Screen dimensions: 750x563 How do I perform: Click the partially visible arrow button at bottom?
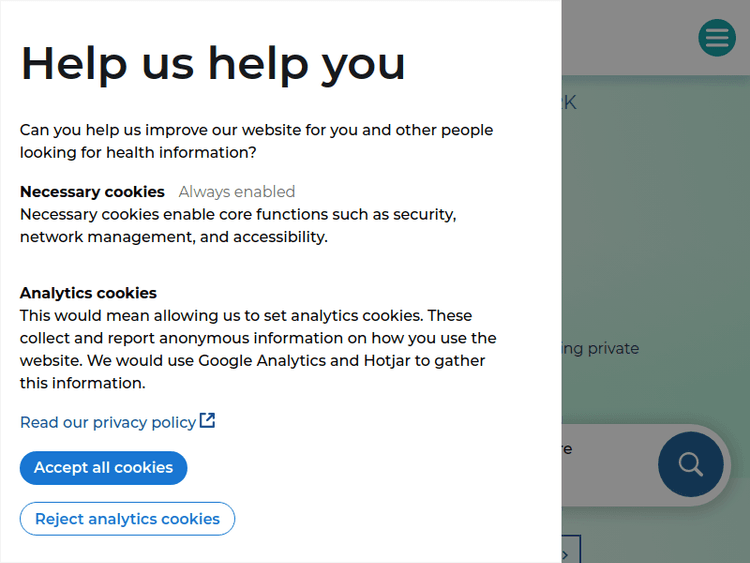tap(569, 551)
